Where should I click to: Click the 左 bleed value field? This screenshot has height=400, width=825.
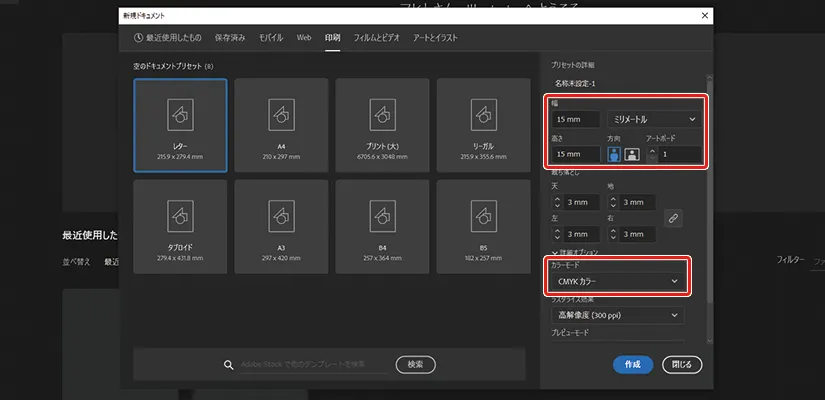(x=582, y=234)
